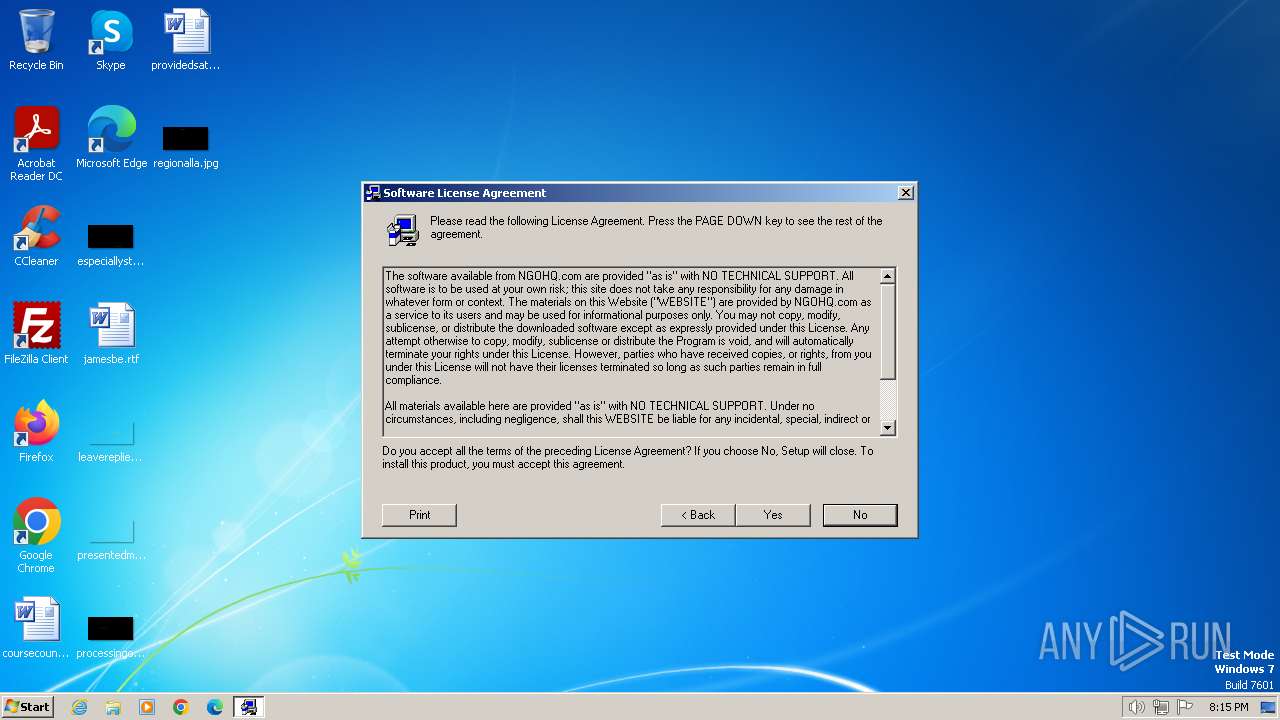Open the taskbar clock showing 8:15 PM

pos(1228,707)
